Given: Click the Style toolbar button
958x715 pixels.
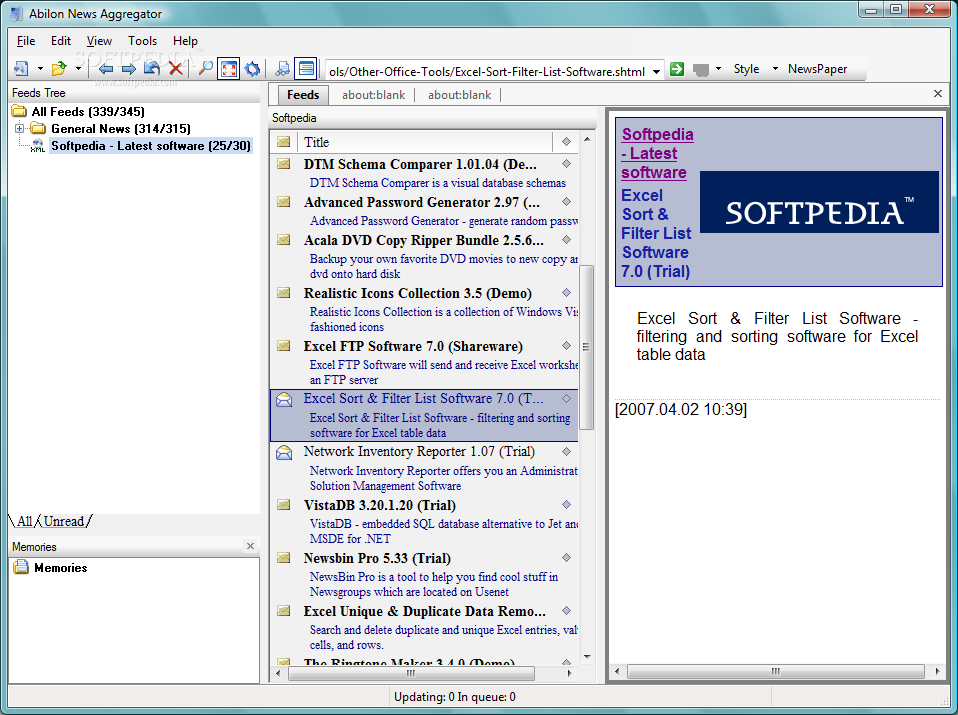Looking at the screenshot, I should tap(746, 69).
